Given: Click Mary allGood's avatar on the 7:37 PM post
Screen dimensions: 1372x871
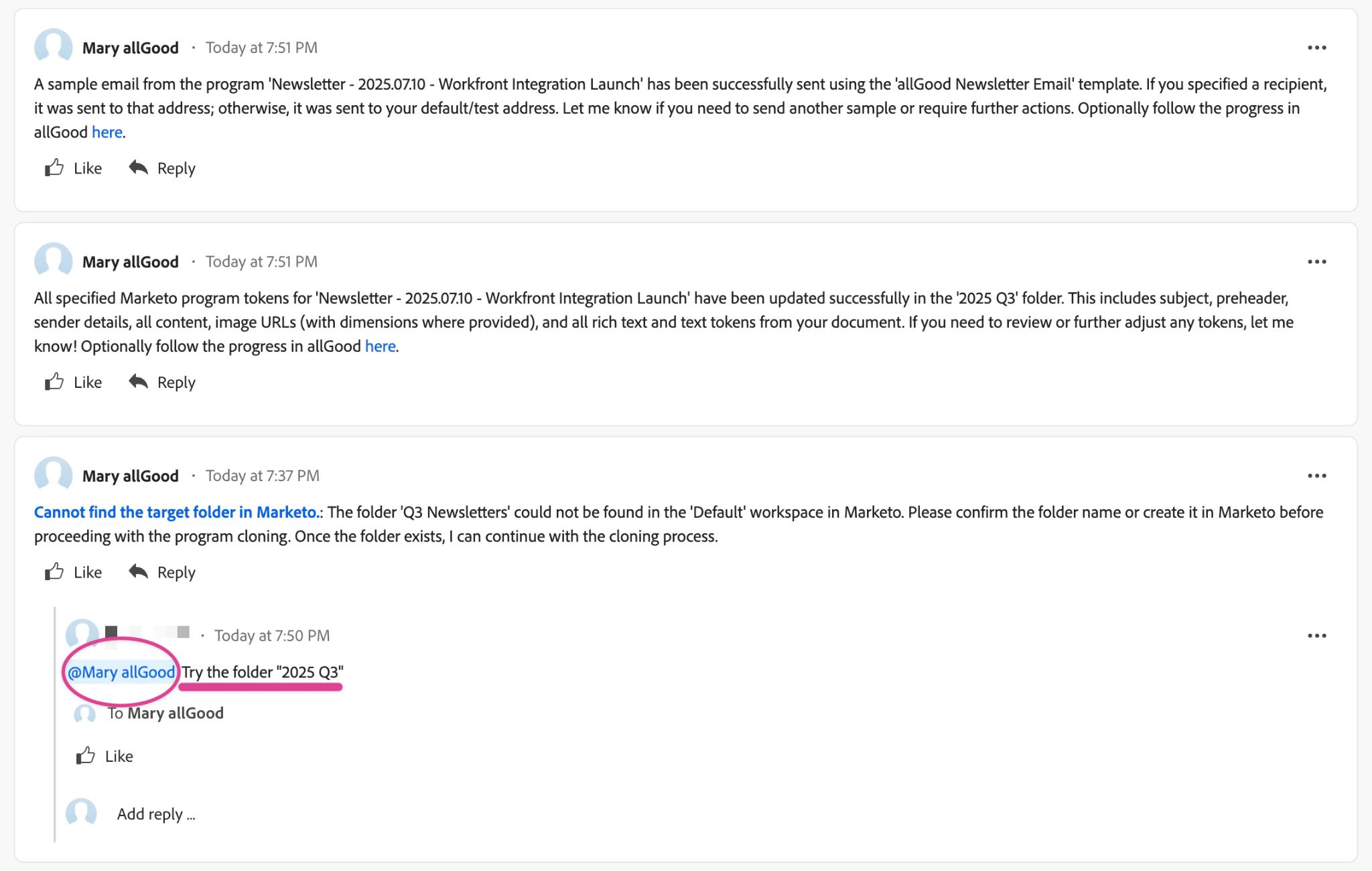Looking at the screenshot, I should tap(53, 475).
